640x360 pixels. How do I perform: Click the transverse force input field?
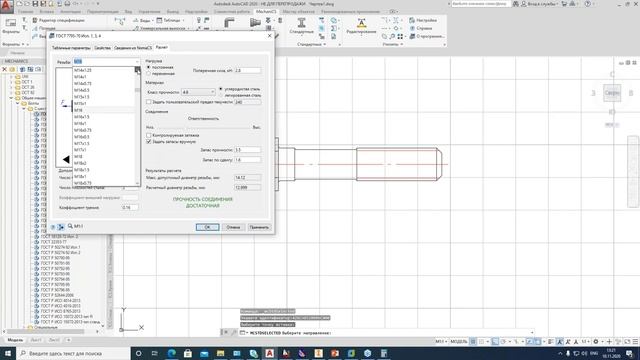[248, 71]
